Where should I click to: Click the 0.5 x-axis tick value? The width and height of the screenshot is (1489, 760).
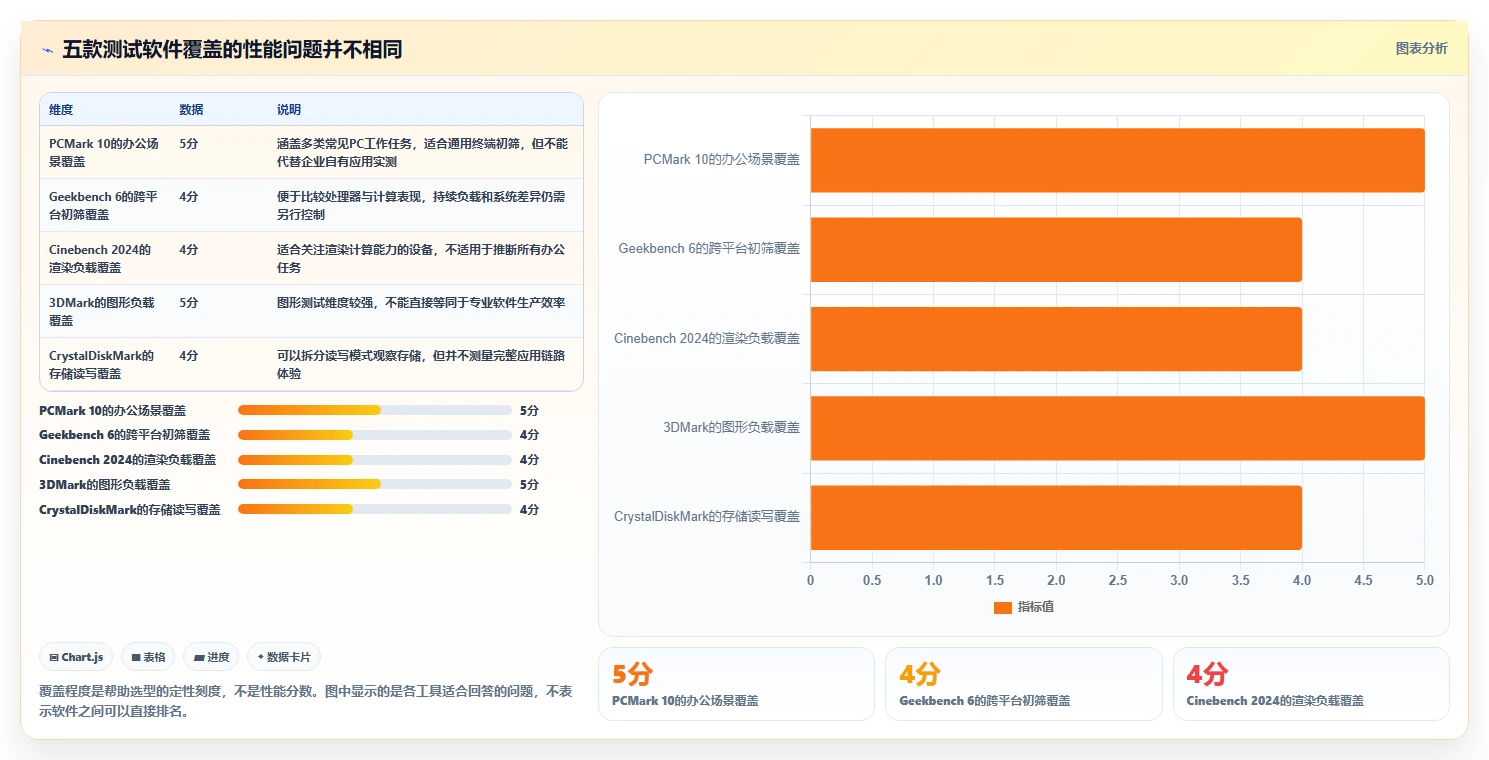[871, 581]
